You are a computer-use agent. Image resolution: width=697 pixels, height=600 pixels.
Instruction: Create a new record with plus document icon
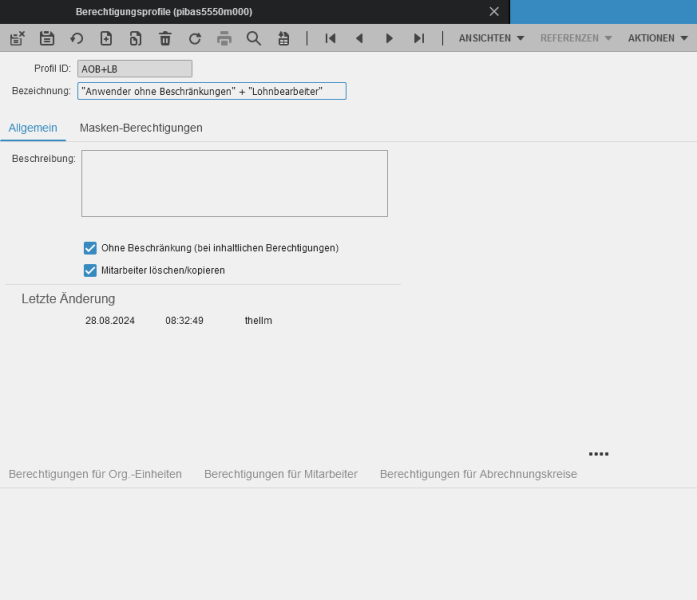106,38
